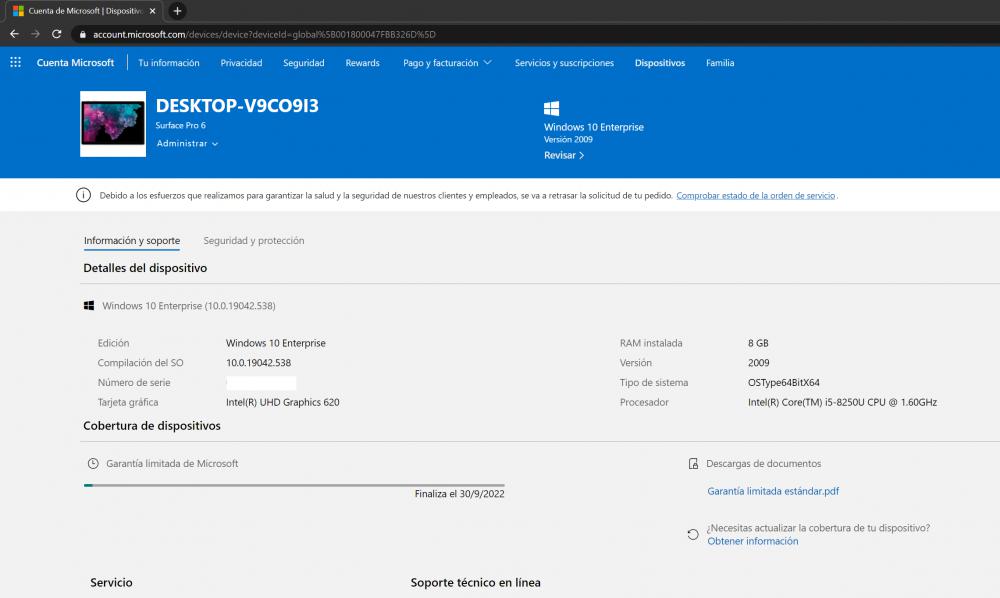Click the refresh icon beside coverage update question
Viewport: 1000px width, 598px height.
[x=693, y=534]
